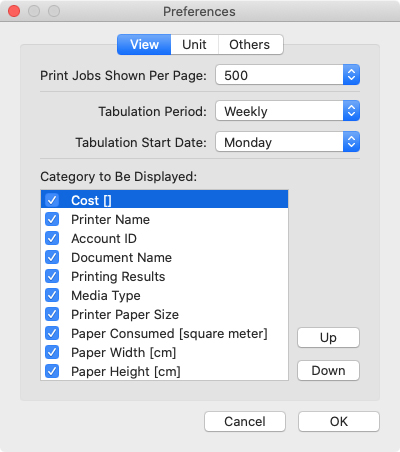
Task: Cancel the Preferences dialog
Action: pos(245,421)
